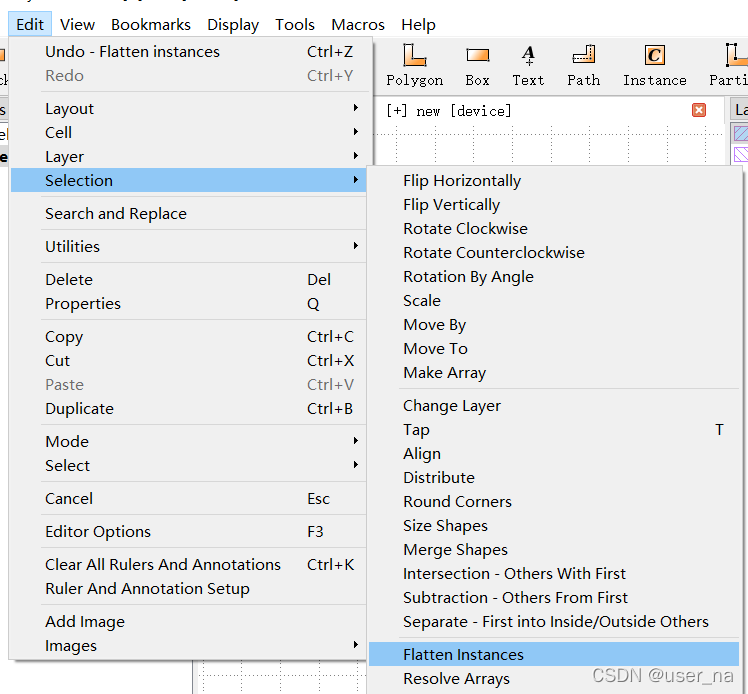
Task: Open the Edit menu
Action: pyautogui.click(x=30, y=24)
